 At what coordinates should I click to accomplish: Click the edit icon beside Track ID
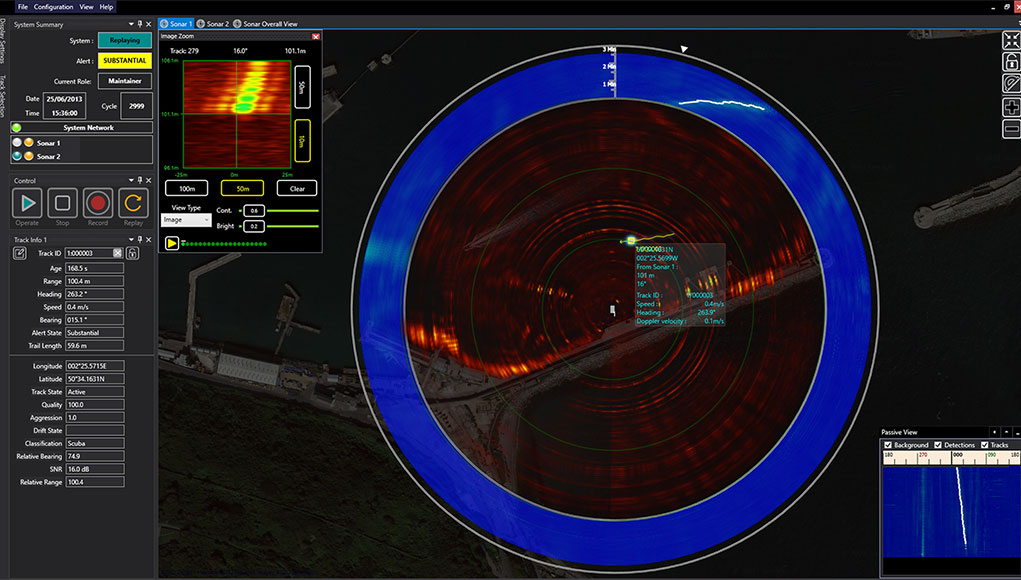19,253
